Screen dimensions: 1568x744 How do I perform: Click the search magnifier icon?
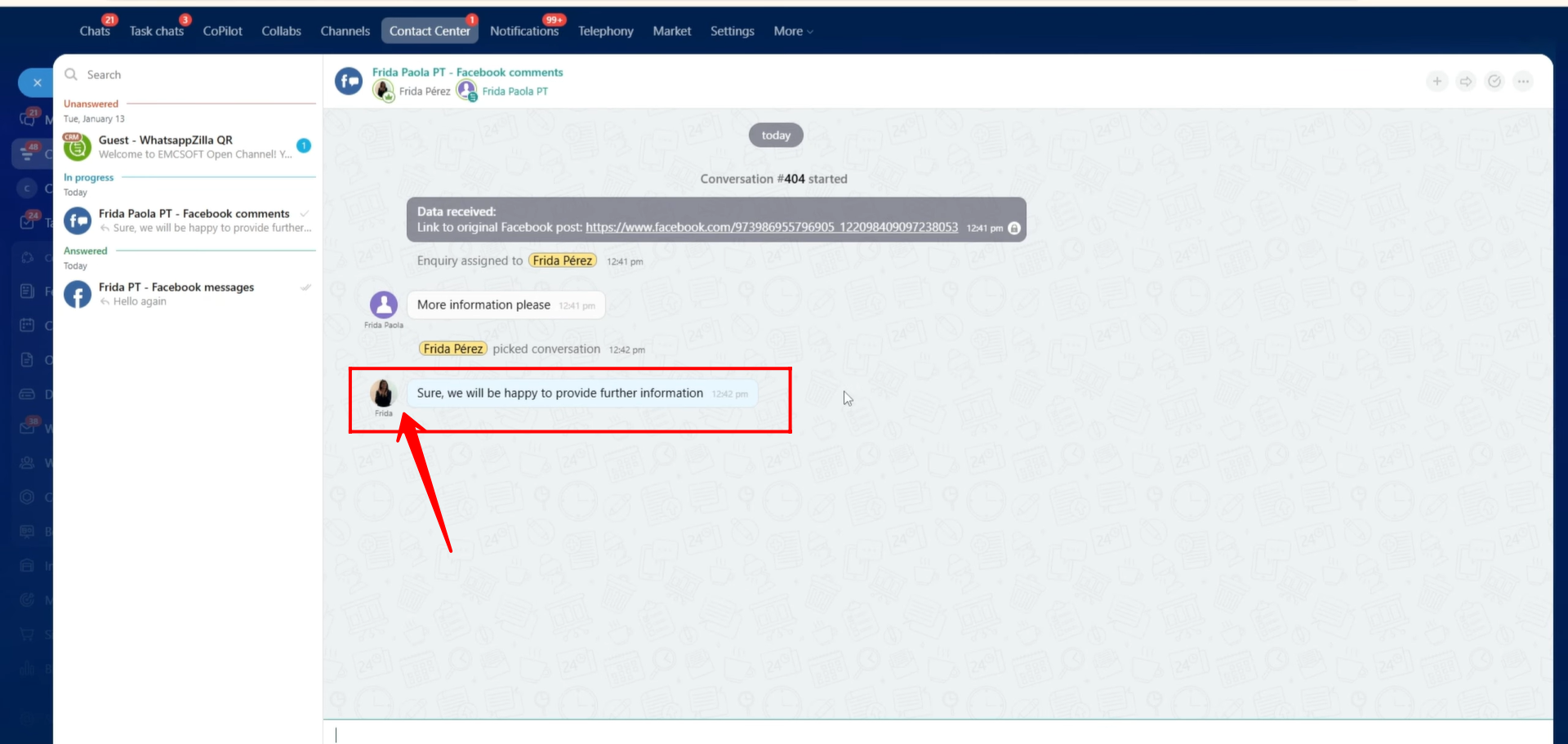pyautogui.click(x=71, y=74)
